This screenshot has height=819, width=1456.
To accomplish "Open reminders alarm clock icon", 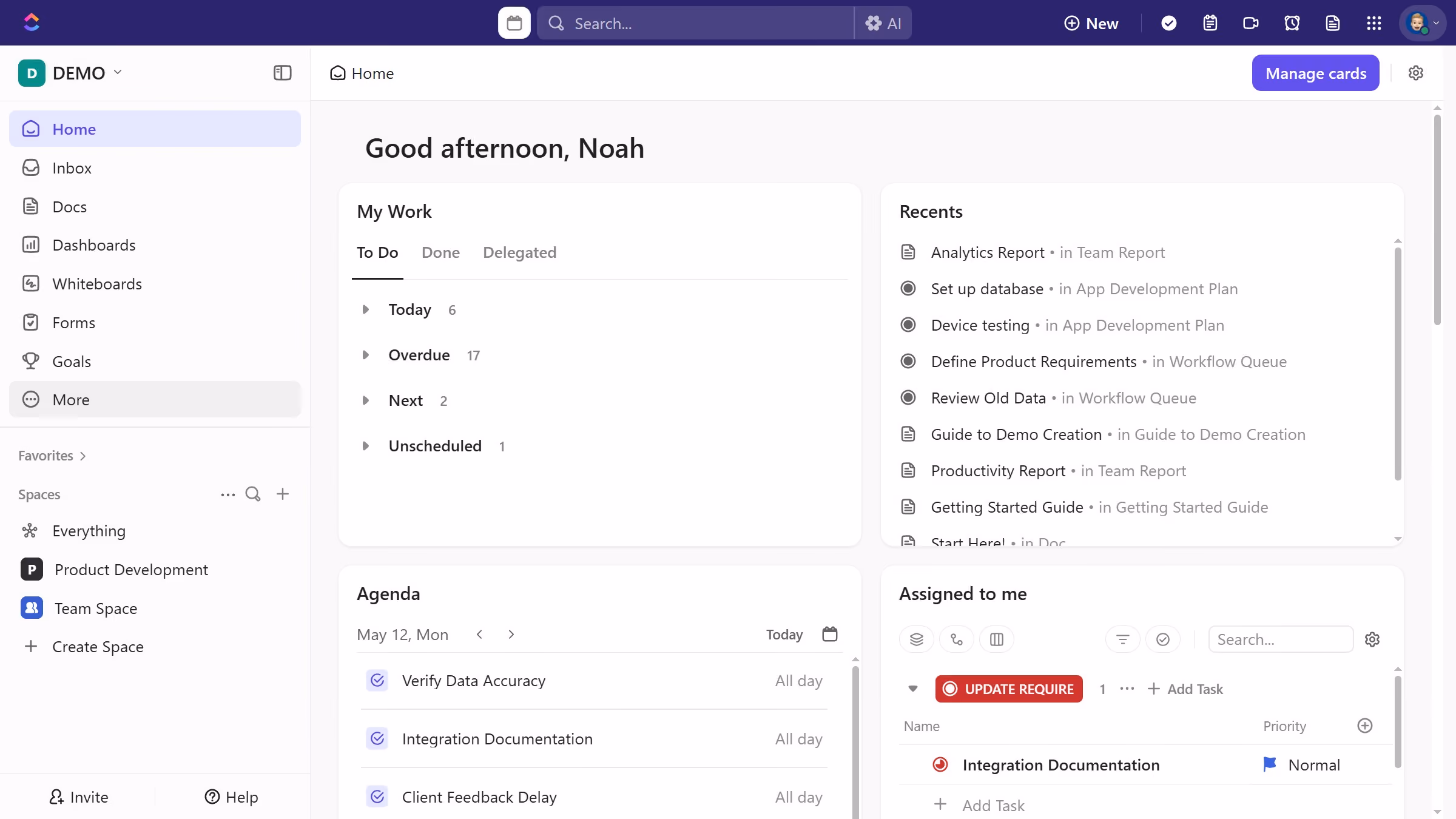I will (x=1292, y=23).
